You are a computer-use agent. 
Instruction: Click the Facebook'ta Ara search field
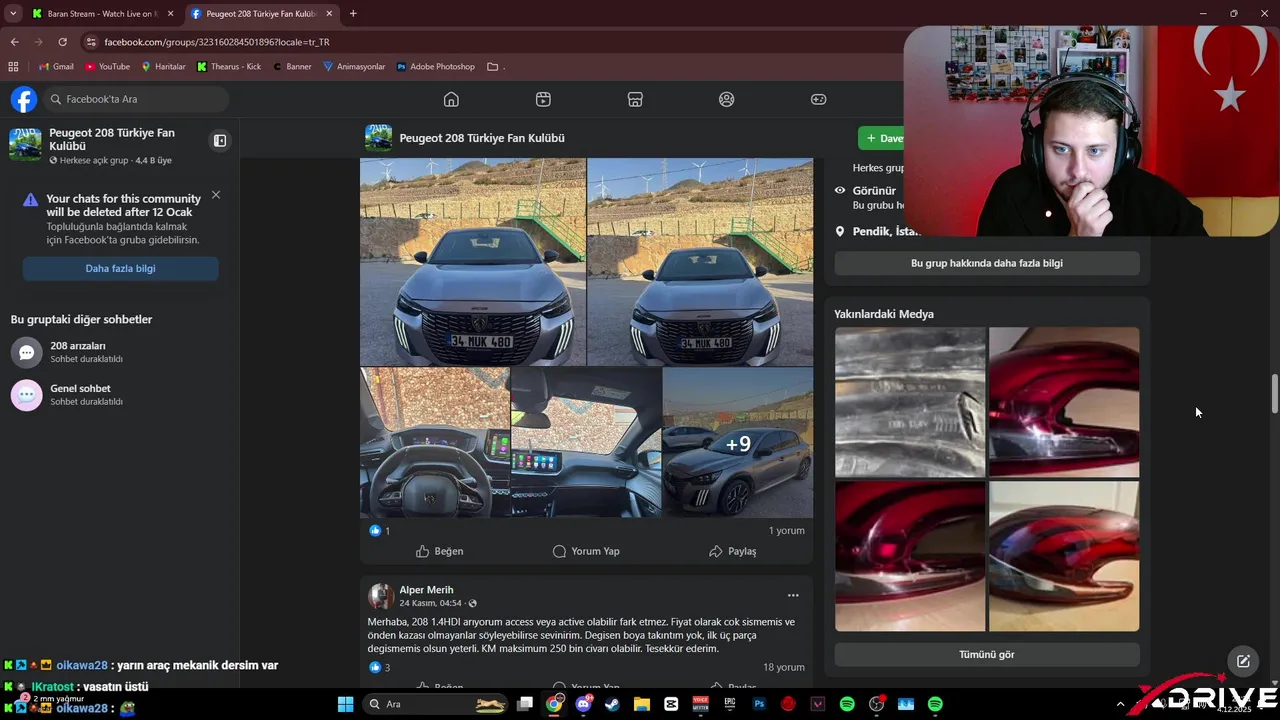pos(136,99)
